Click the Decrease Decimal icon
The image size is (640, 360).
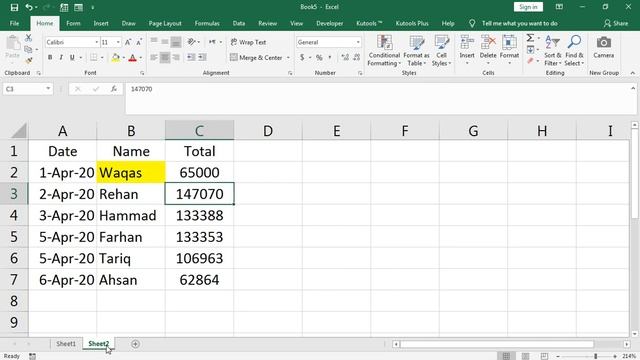pos(356,58)
